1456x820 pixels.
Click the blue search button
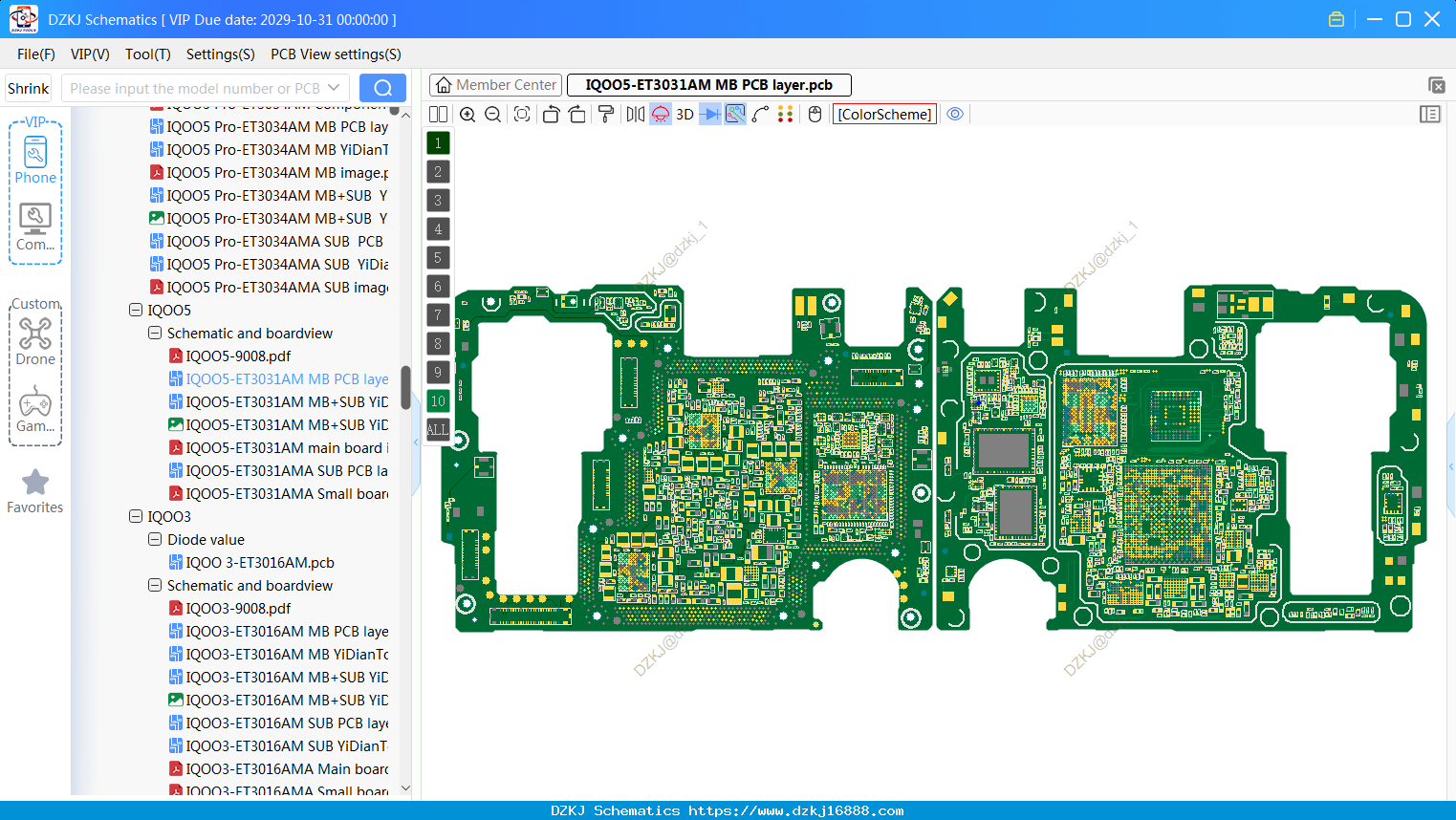[x=382, y=88]
